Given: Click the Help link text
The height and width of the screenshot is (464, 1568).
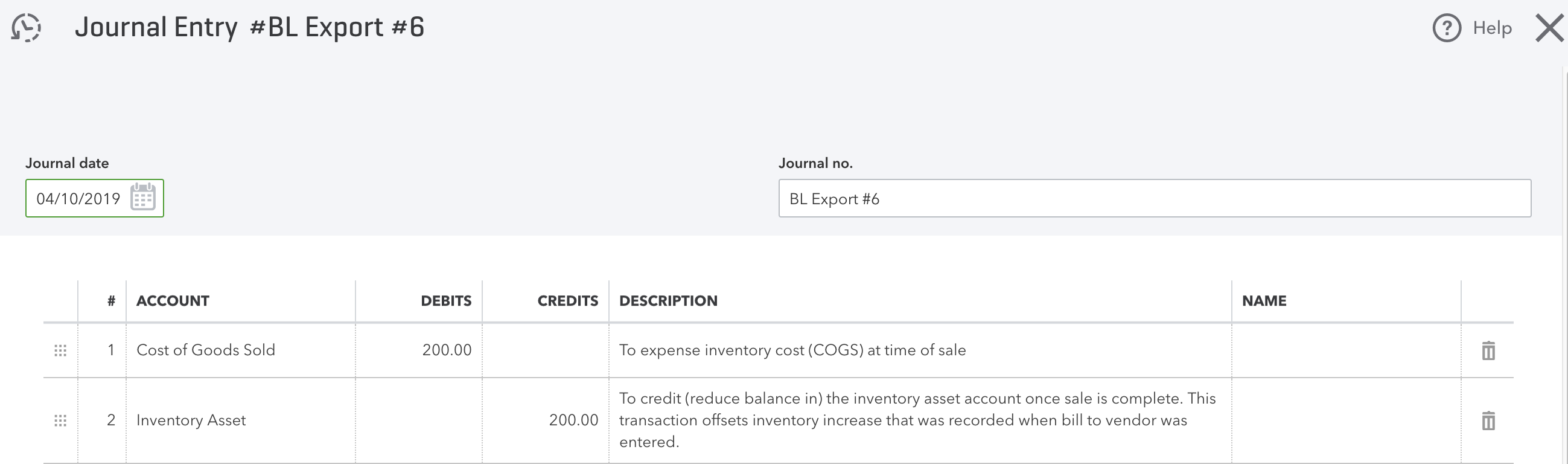Looking at the screenshot, I should pyautogui.click(x=1492, y=28).
